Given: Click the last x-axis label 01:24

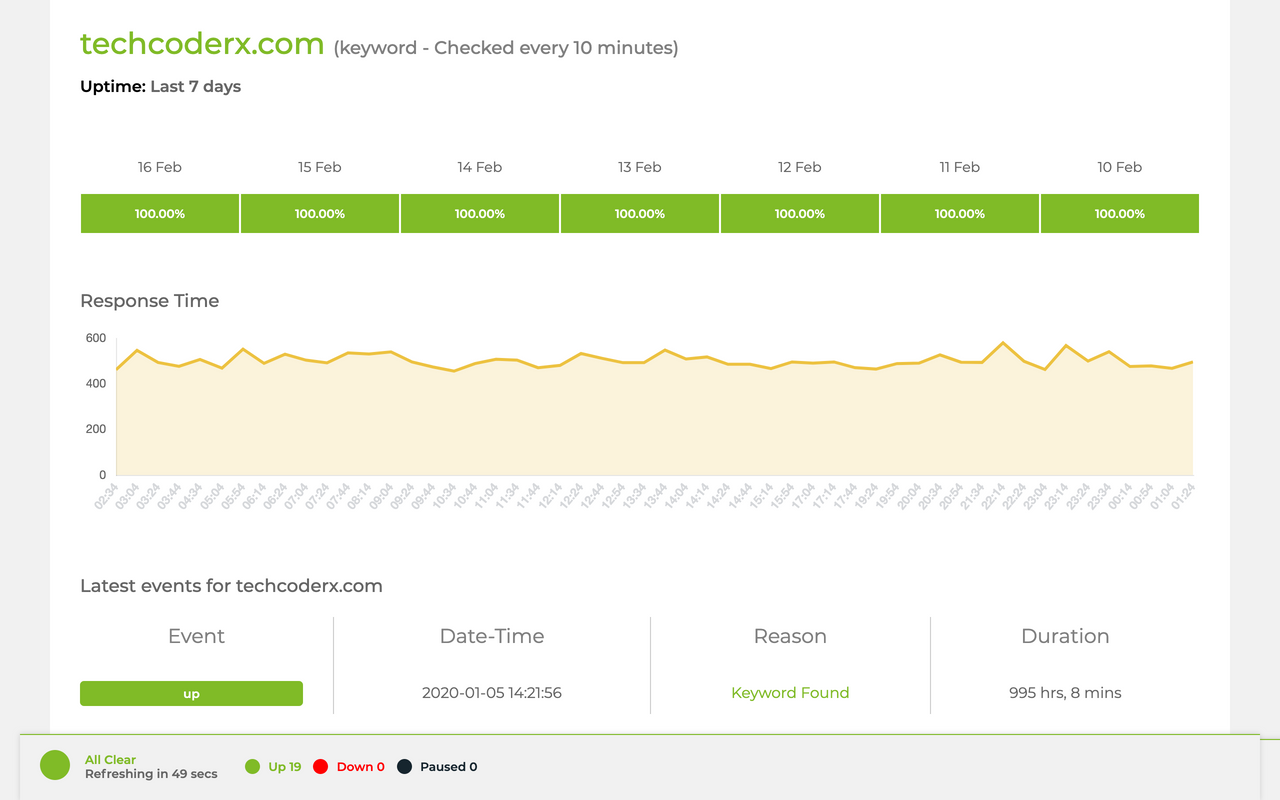Looking at the screenshot, I should click(1183, 497).
